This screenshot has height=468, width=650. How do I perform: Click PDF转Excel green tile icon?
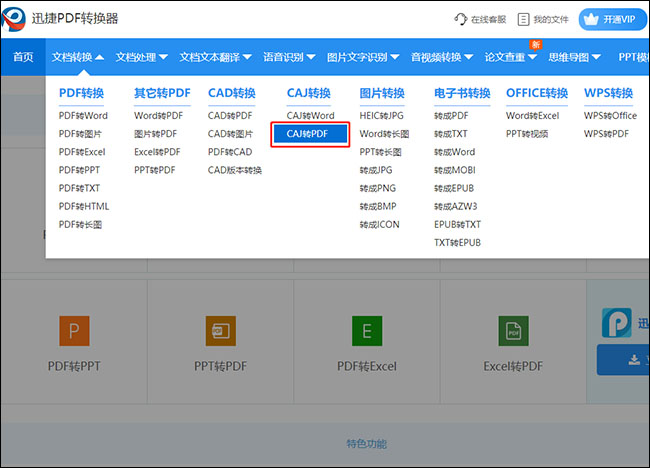click(x=367, y=331)
